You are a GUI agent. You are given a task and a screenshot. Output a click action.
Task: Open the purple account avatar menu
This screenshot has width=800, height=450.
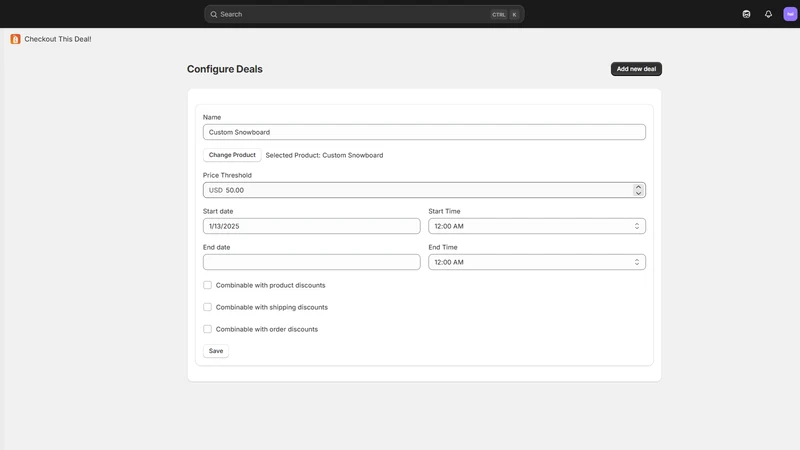coord(790,14)
